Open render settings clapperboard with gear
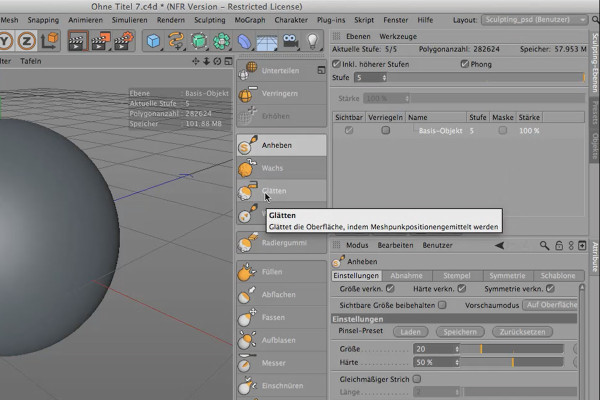Image resolution: width=600 pixels, height=400 pixels. click(x=124, y=41)
